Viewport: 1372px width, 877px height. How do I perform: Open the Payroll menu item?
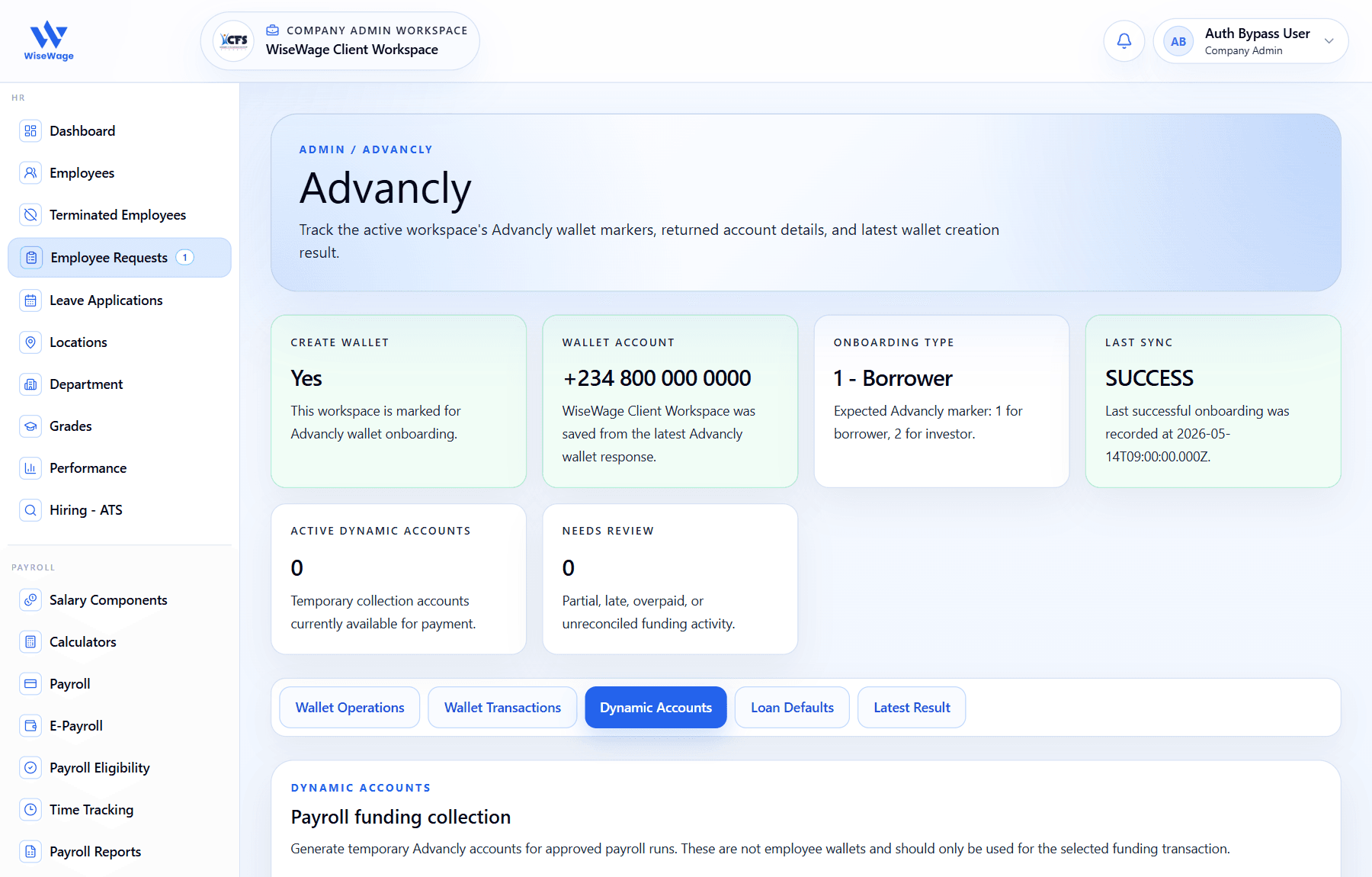click(x=120, y=684)
